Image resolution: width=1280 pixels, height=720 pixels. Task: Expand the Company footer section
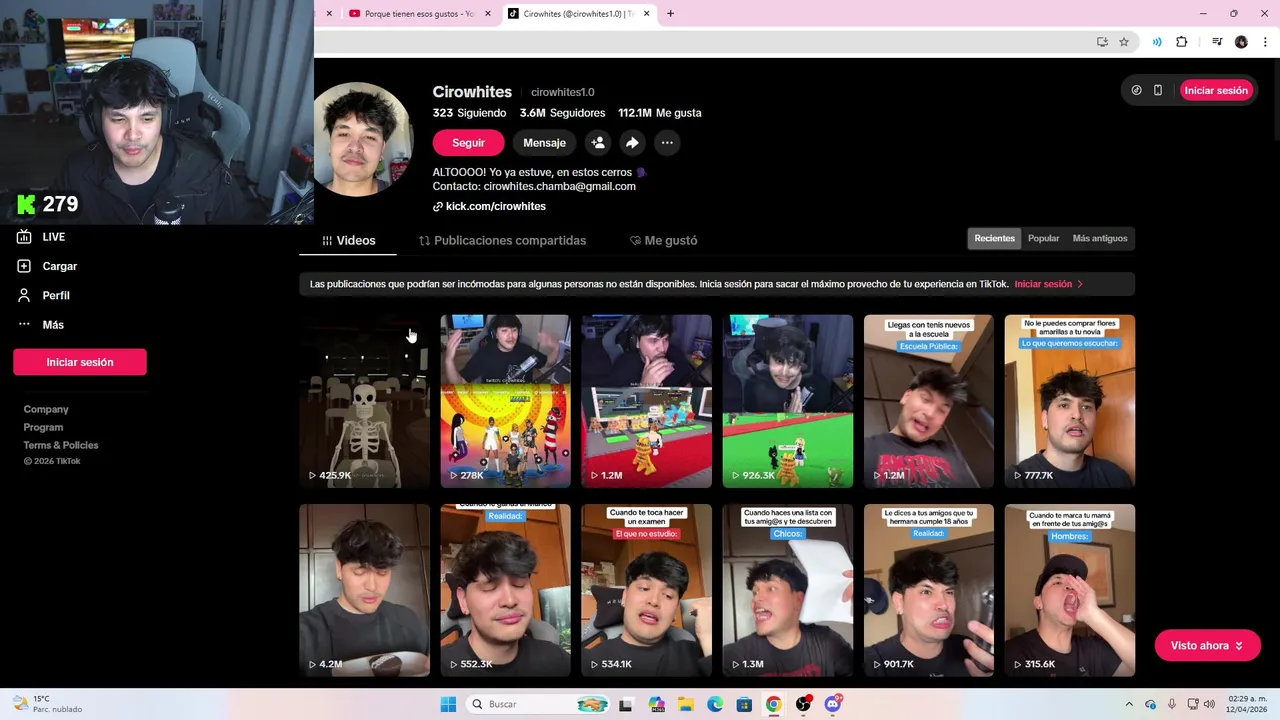point(46,409)
